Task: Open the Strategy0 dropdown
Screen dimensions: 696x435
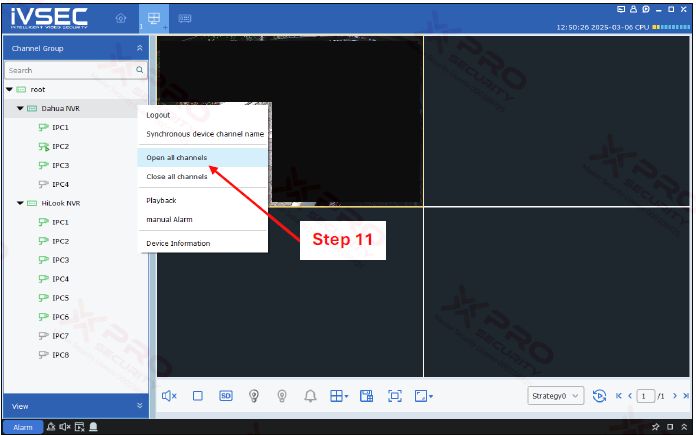Action: click(555, 396)
